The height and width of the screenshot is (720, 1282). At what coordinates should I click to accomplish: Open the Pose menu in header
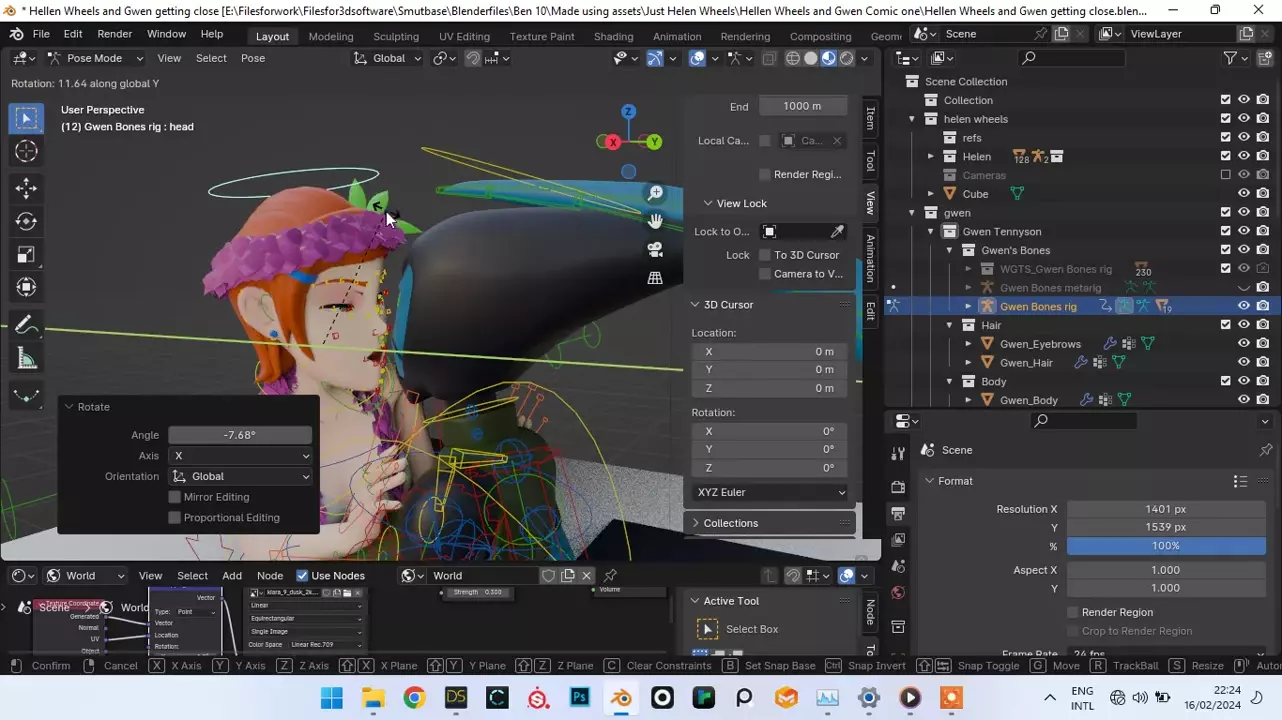tap(253, 58)
